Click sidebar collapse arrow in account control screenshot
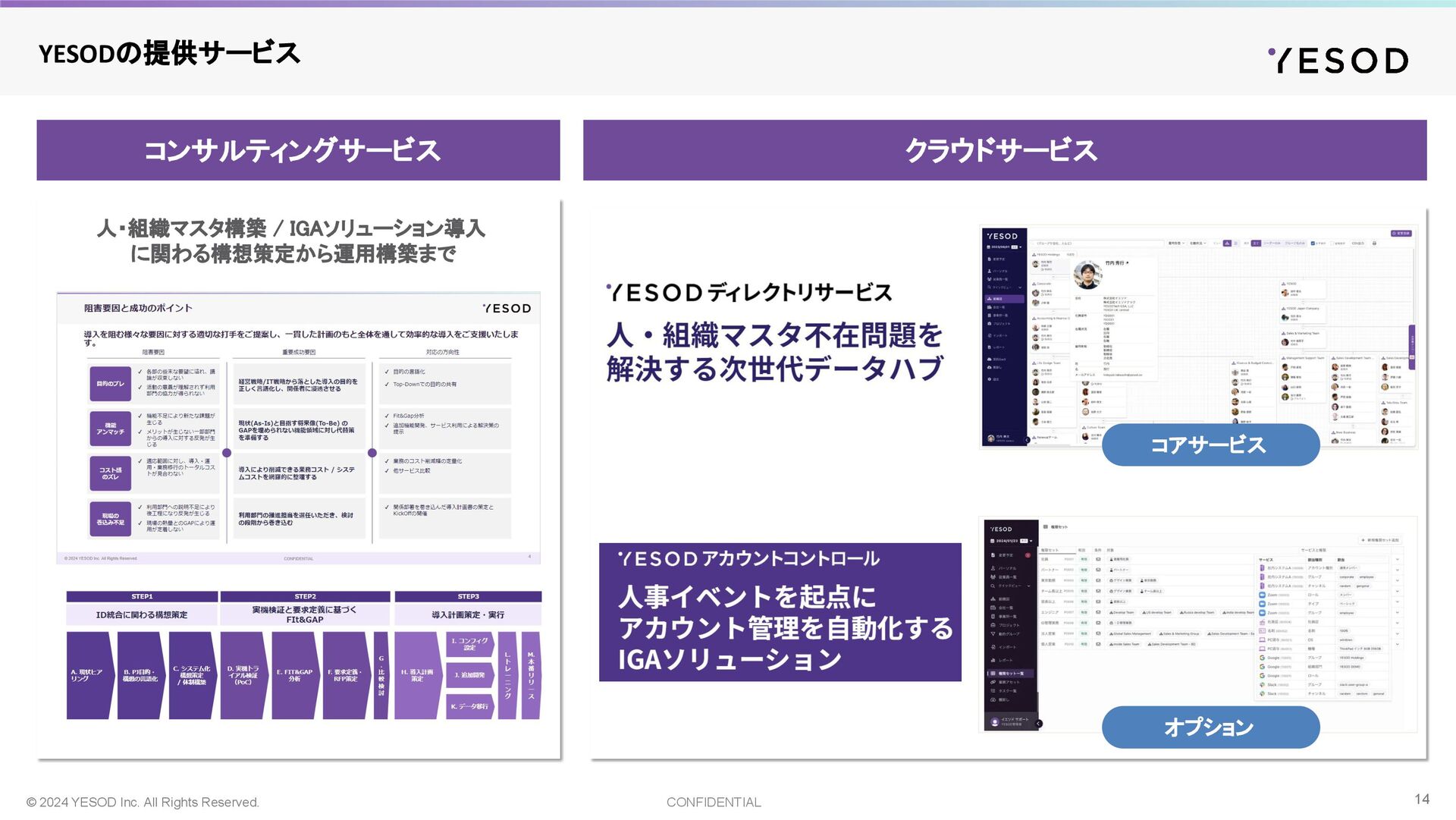 click(1038, 724)
